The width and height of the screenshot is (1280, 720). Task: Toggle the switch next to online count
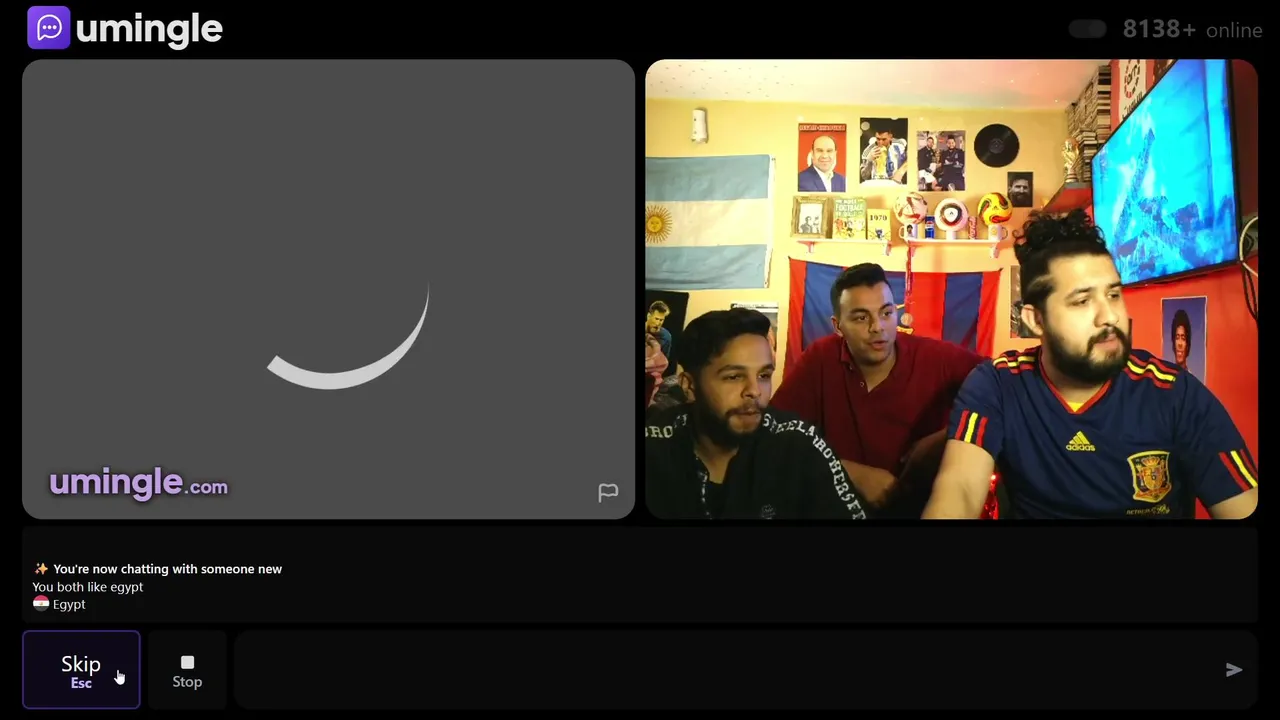click(x=1087, y=30)
